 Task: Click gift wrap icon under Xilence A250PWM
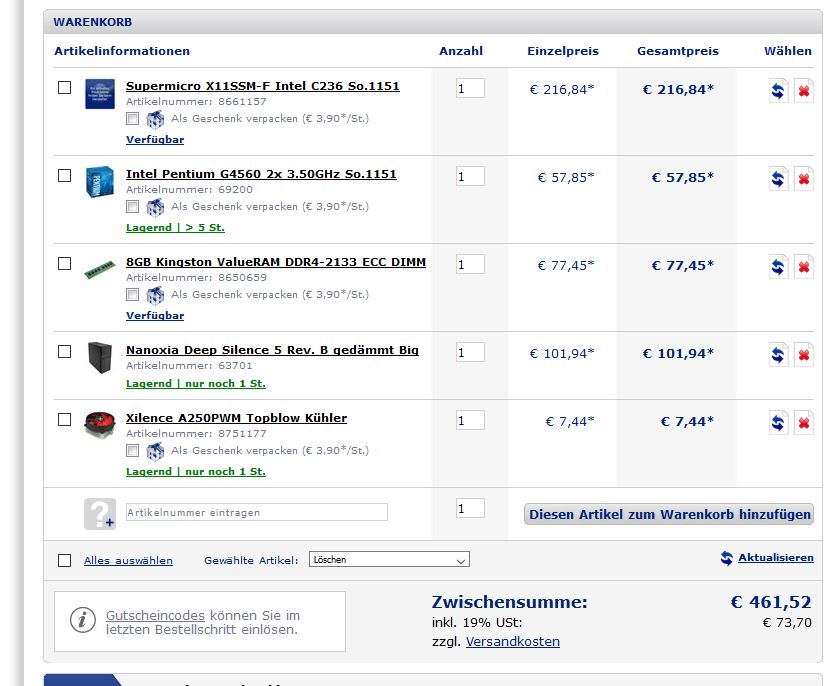(x=155, y=451)
